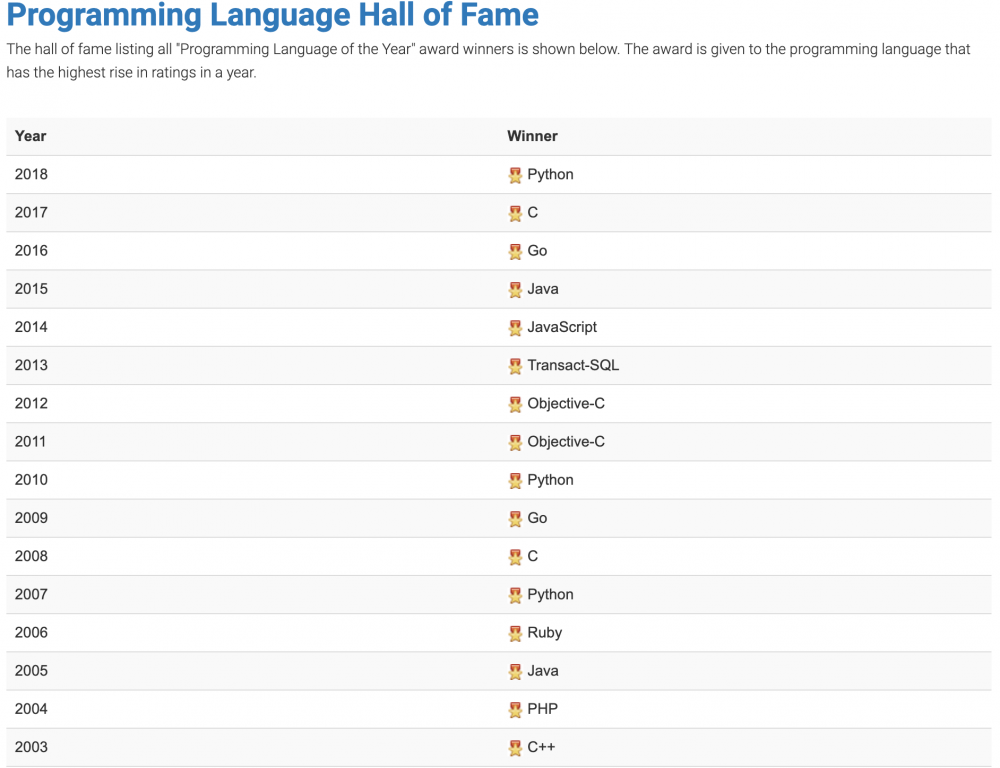This screenshot has height=768, width=1000.
Task: Select the 2015 year cell
Action: pos(31,289)
